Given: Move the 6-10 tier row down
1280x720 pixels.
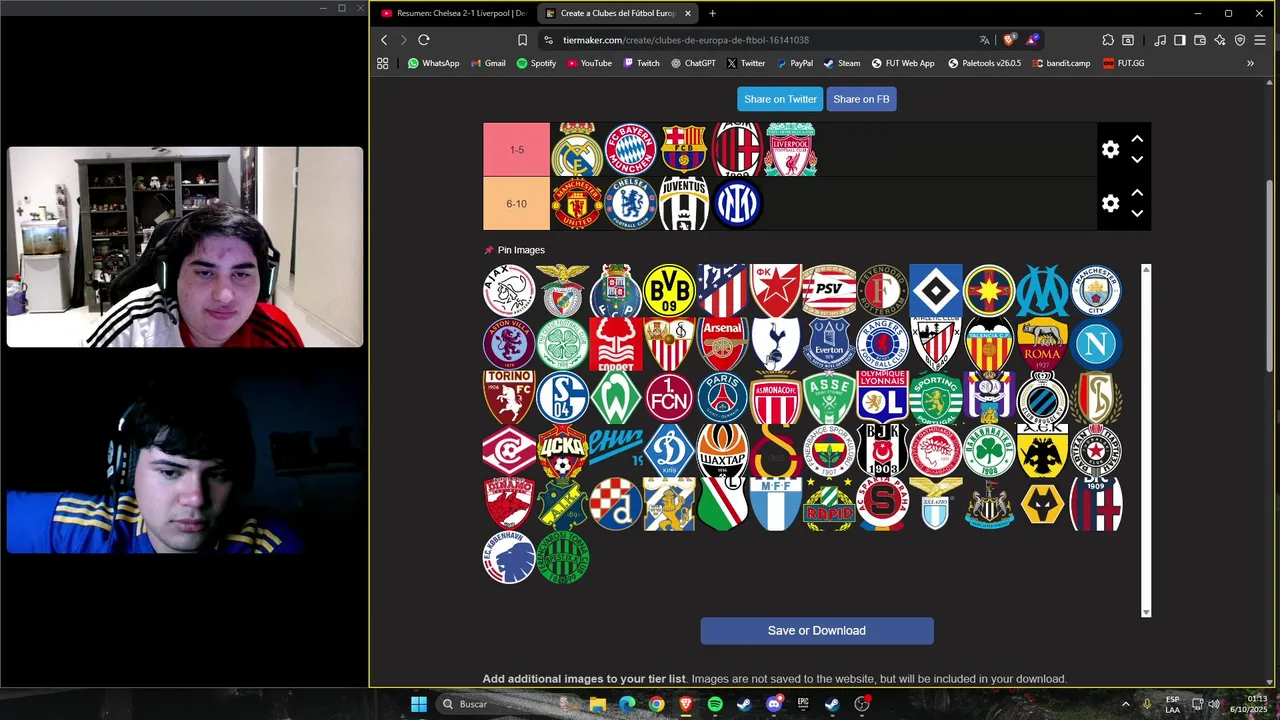Looking at the screenshot, I should (x=1137, y=213).
